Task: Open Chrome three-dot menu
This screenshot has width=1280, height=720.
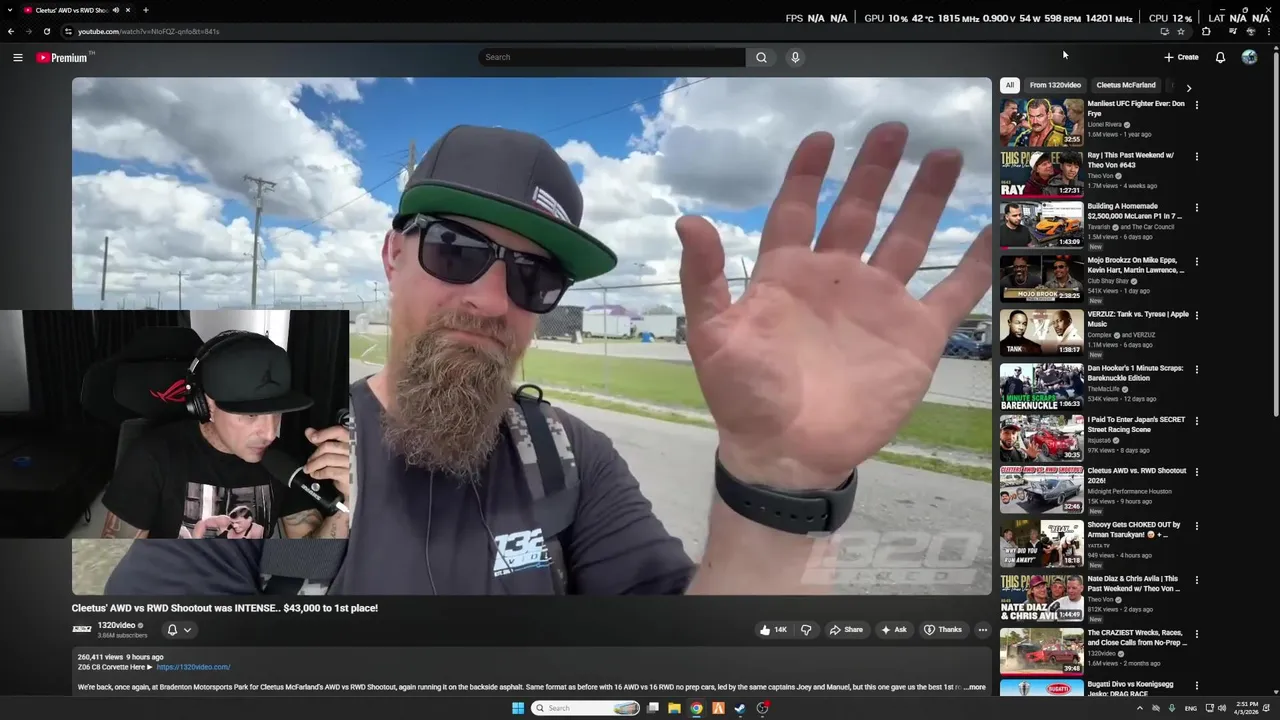Action: 1270,31
